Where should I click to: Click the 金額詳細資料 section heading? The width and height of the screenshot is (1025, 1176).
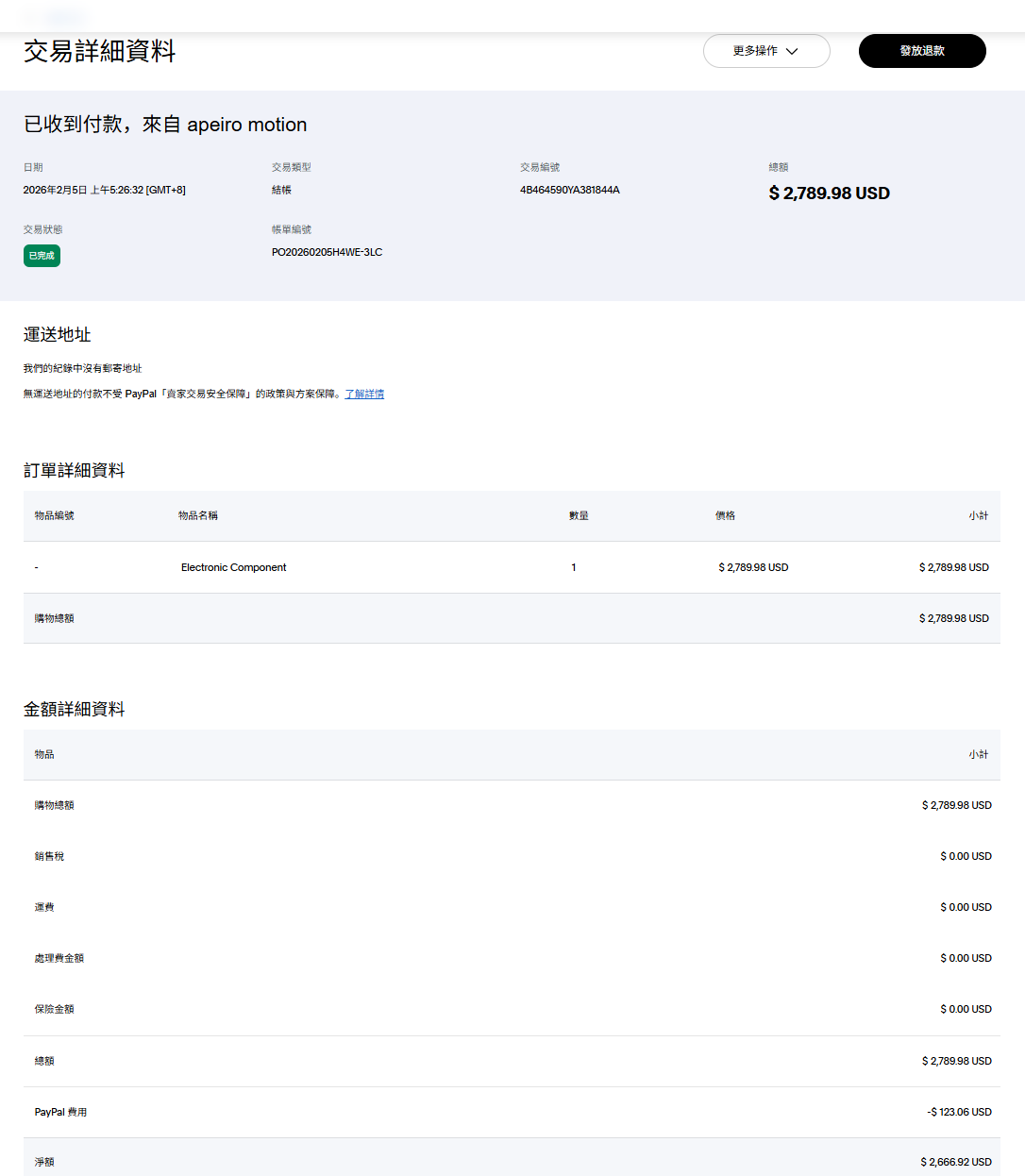[75, 710]
